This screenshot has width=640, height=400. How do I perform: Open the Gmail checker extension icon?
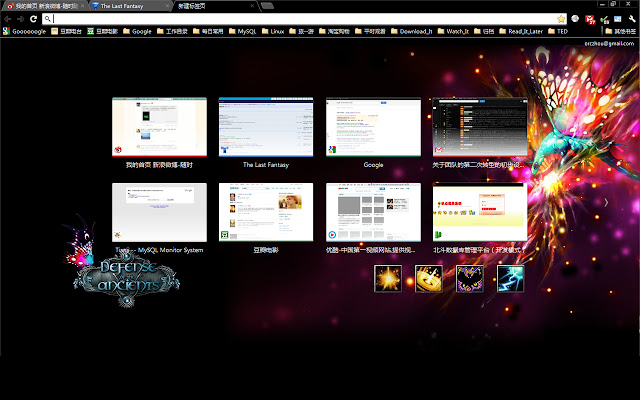pos(590,19)
